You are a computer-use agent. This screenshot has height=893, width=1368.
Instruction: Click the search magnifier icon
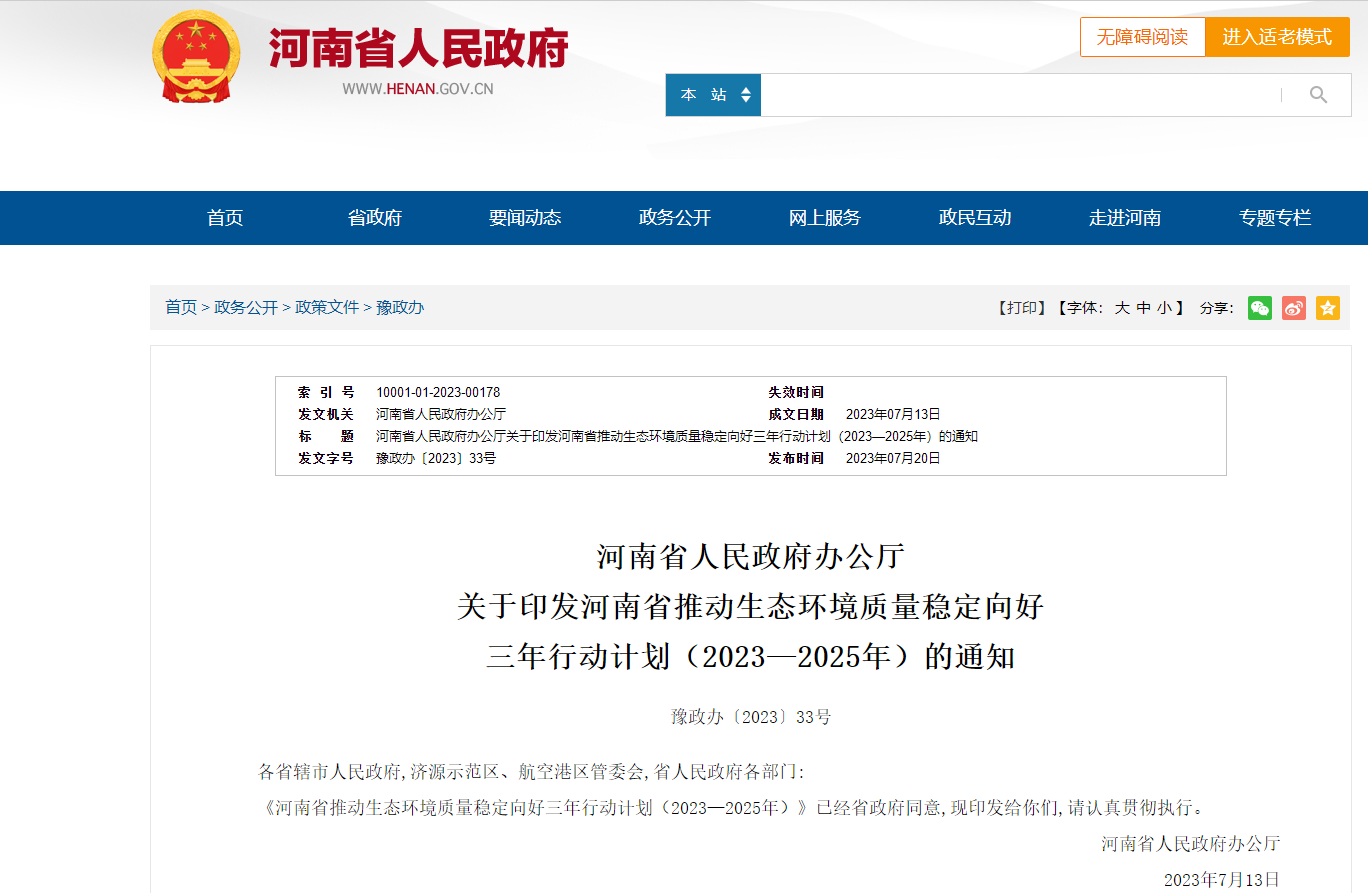pyautogui.click(x=1318, y=95)
